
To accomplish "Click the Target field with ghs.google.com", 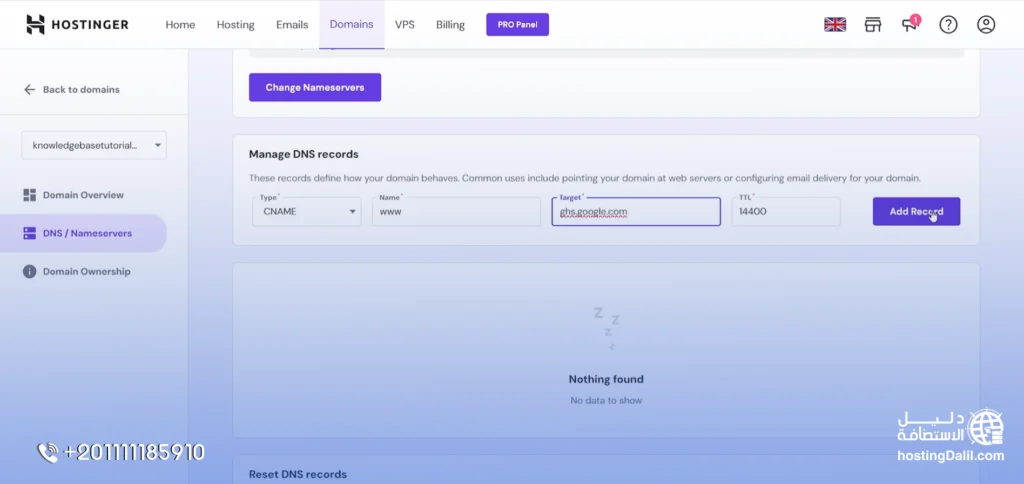I will 635,211.
